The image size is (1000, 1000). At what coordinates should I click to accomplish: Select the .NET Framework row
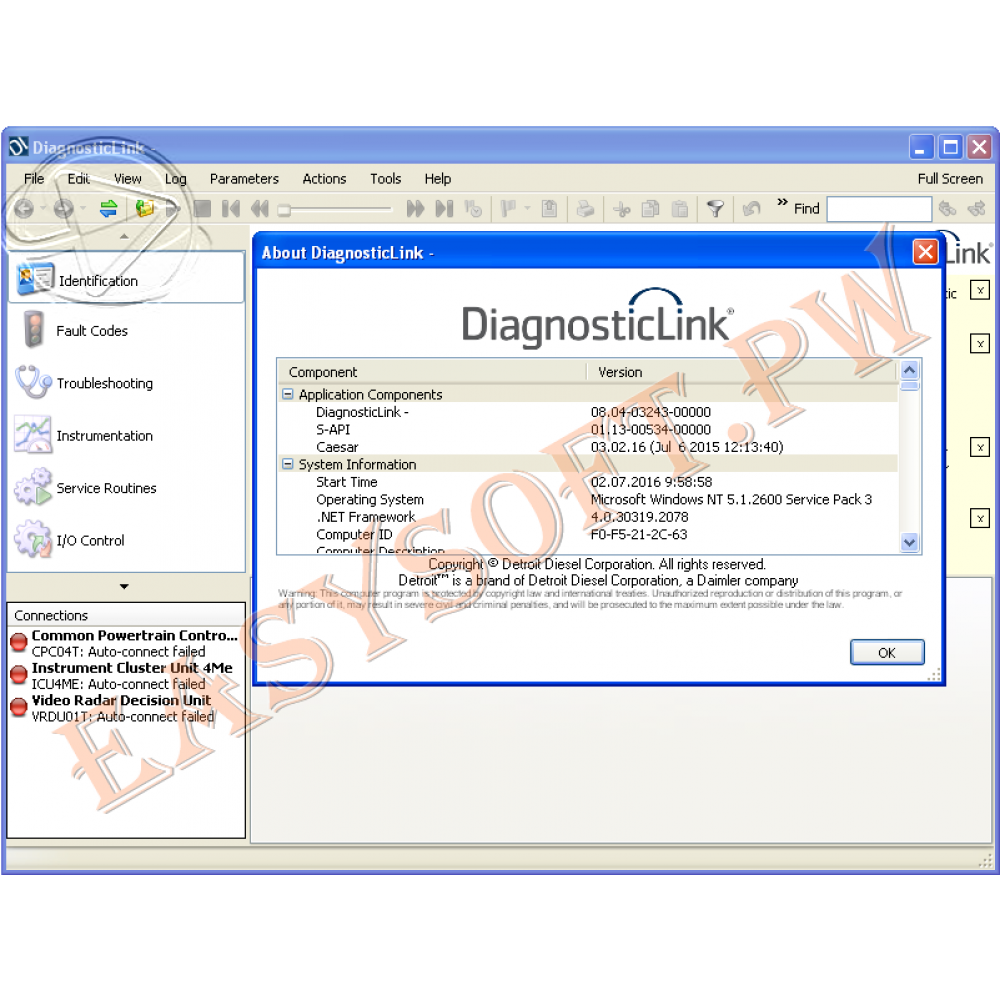coord(587,517)
